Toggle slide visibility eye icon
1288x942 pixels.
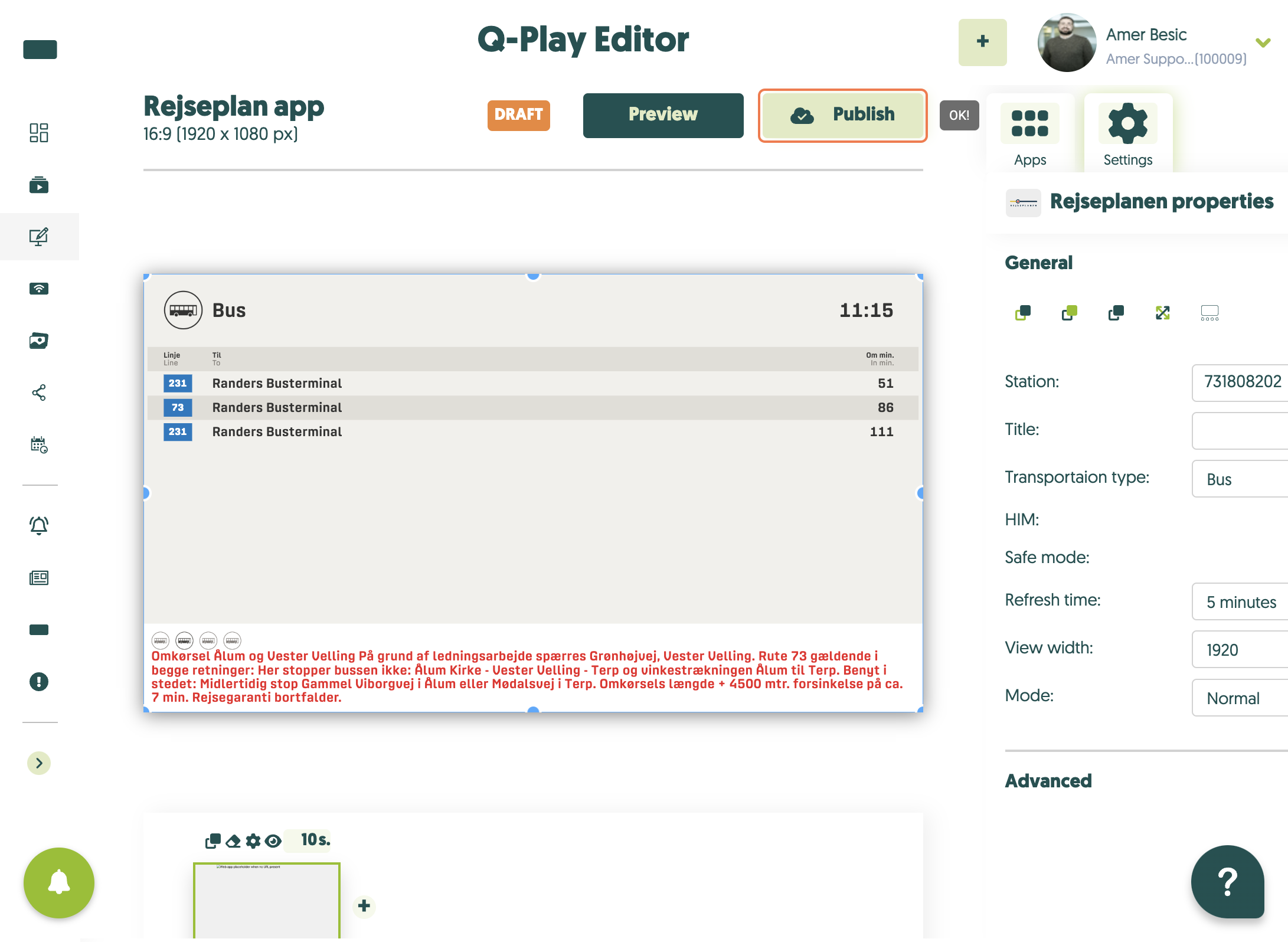(273, 841)
